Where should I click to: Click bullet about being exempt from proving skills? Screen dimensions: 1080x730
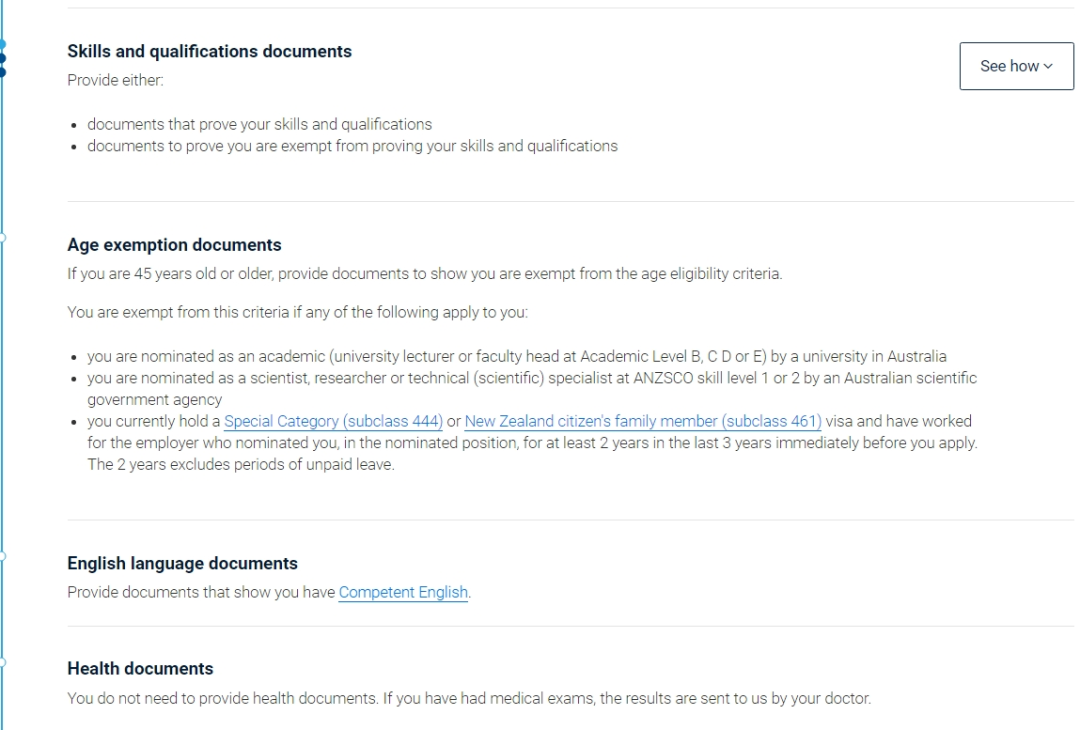[x=352, y=146]
